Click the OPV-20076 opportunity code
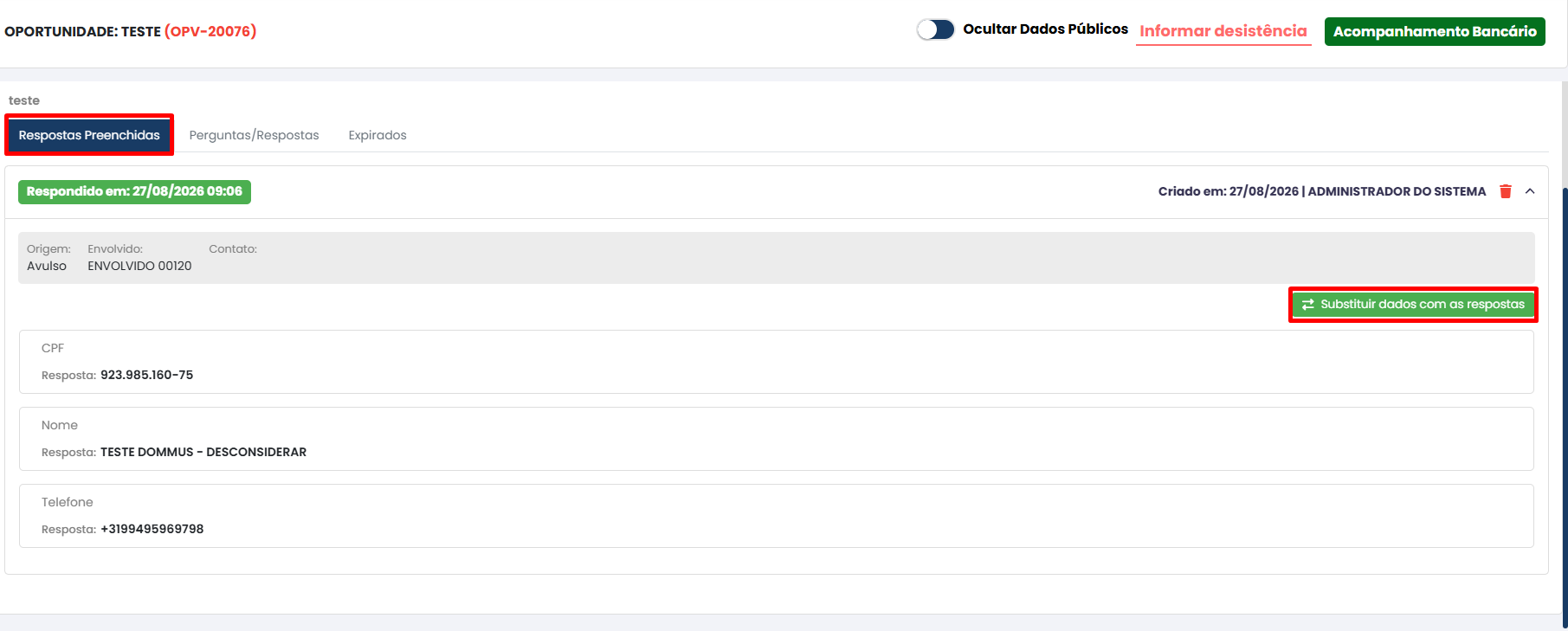The image size is (1568, 631). [210, 31]
